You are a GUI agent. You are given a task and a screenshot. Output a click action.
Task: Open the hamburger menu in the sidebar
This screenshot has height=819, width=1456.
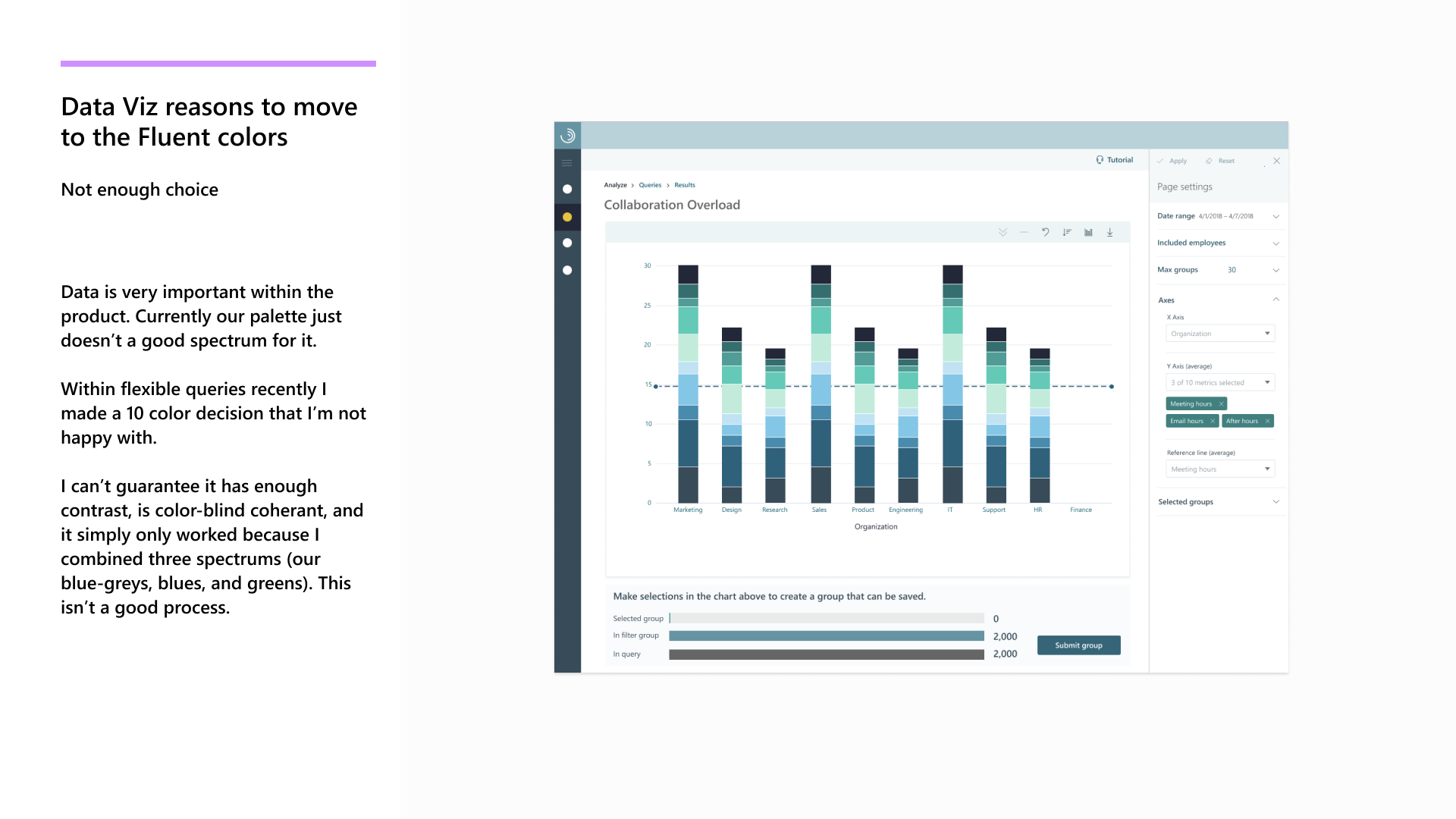pos(567,162)
